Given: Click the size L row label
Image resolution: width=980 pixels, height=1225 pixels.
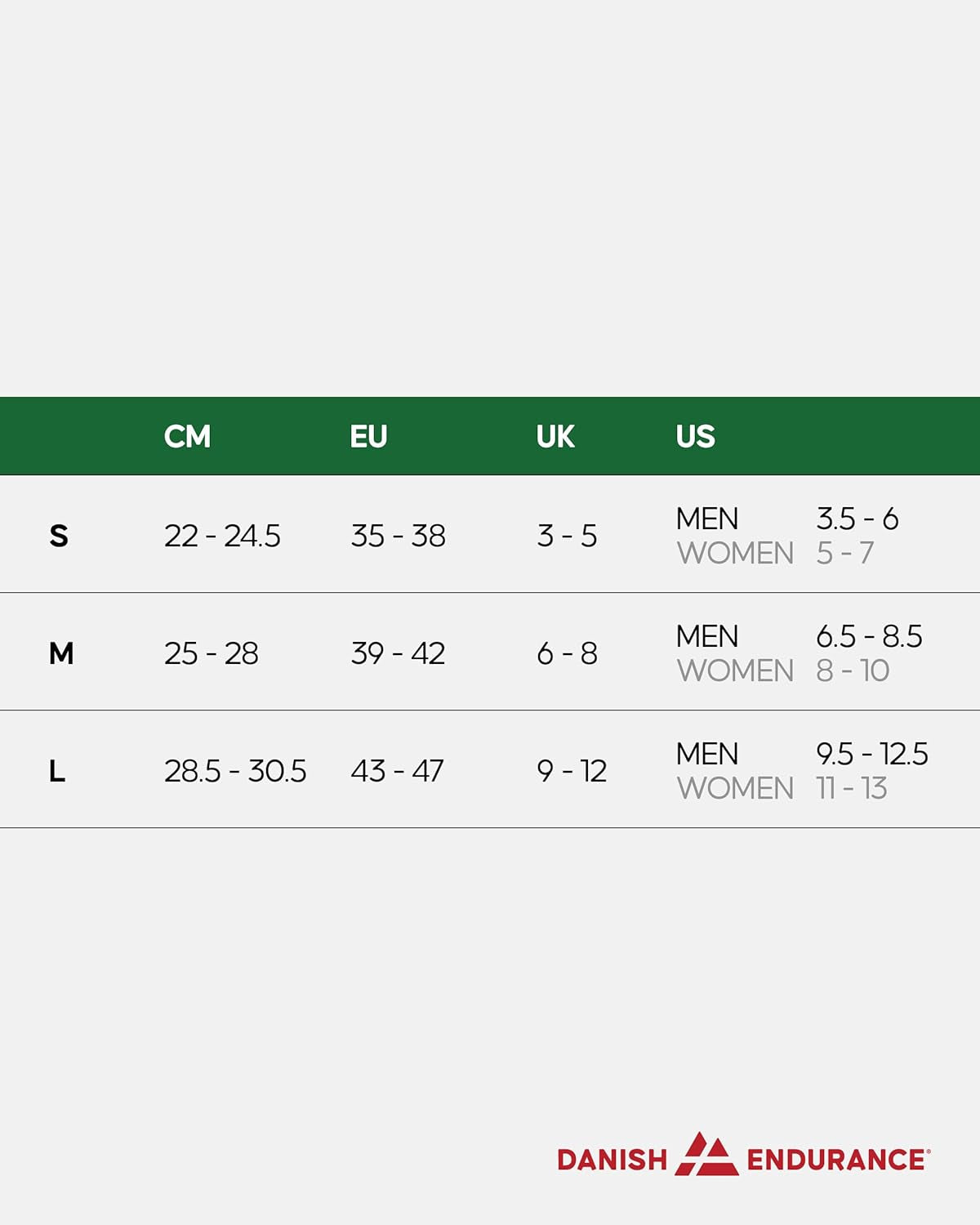Looking at the screenshot, I should click(x=57, y=771).
